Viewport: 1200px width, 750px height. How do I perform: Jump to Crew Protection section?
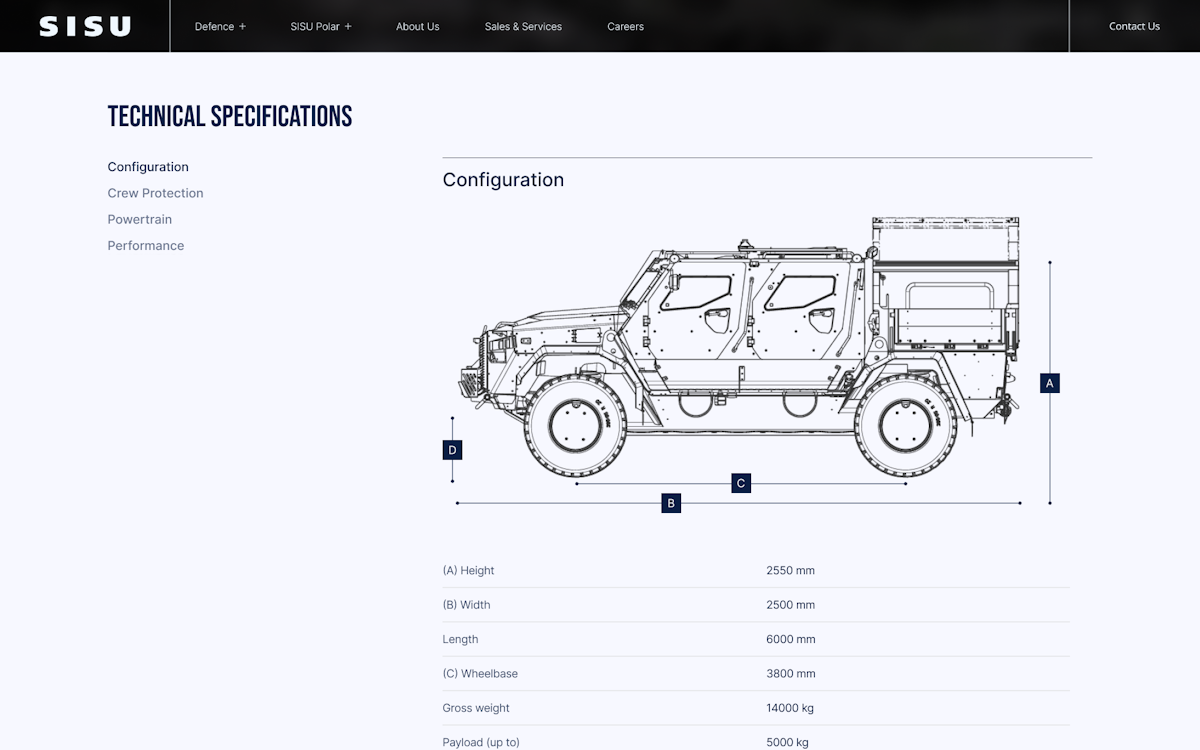point(155,193)
